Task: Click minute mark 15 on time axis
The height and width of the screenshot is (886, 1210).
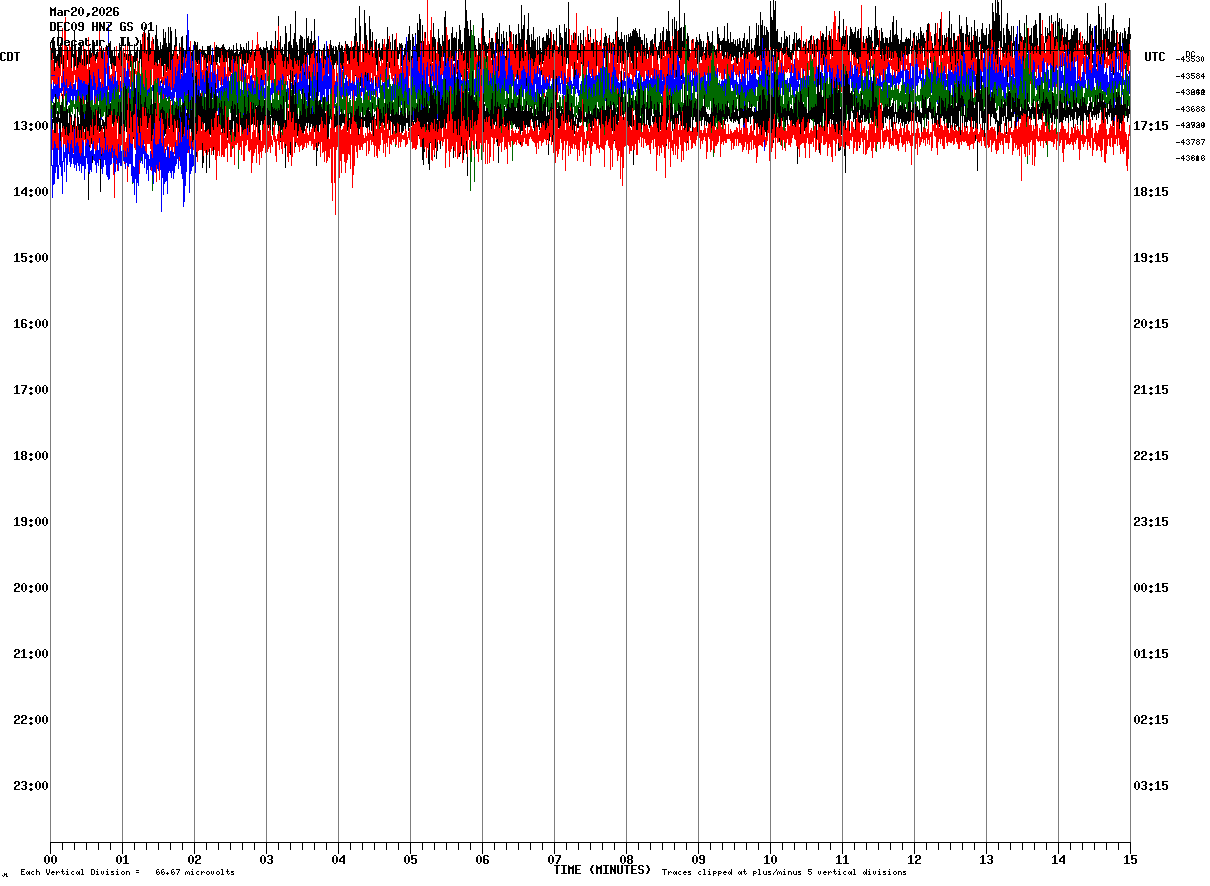Action: click(1130, 860)
